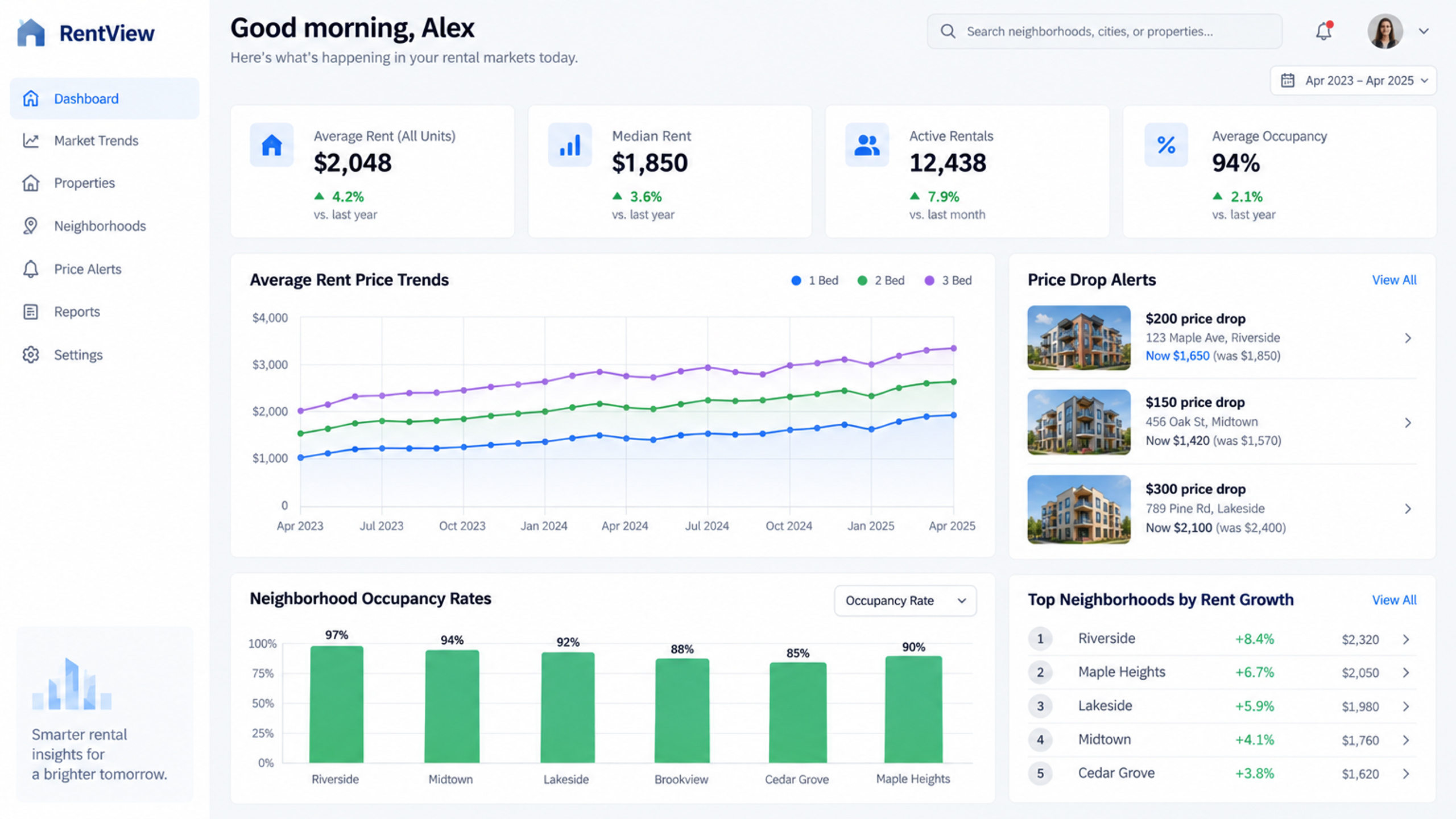Click the search magnifier icon
1456x819 pixels.
pyautogui.click(x=948, y=31)
